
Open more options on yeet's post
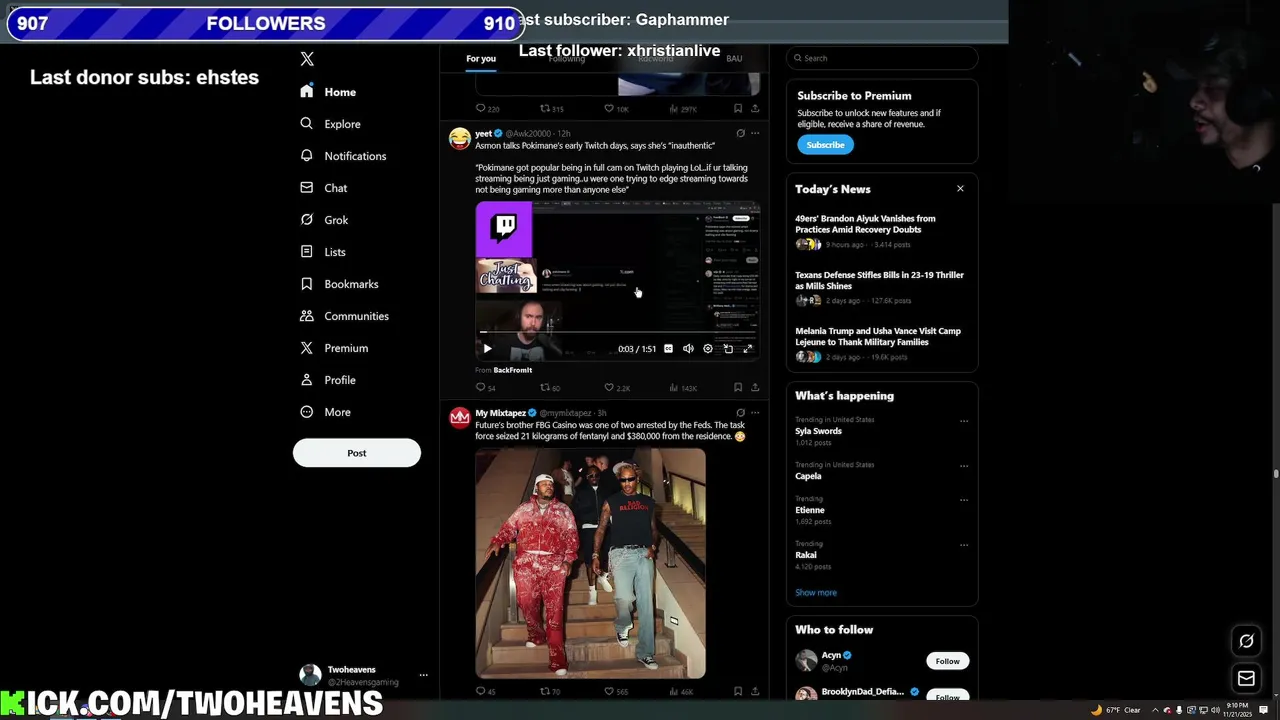coord(755,133)
